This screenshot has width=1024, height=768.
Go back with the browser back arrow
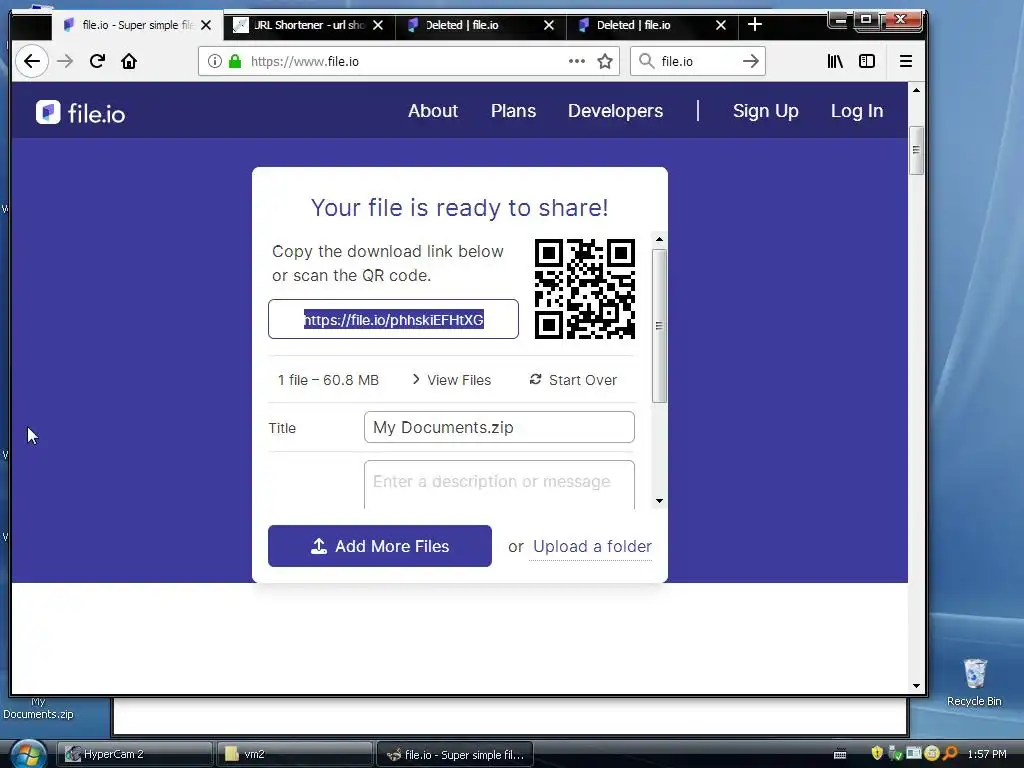coord(31,61)
